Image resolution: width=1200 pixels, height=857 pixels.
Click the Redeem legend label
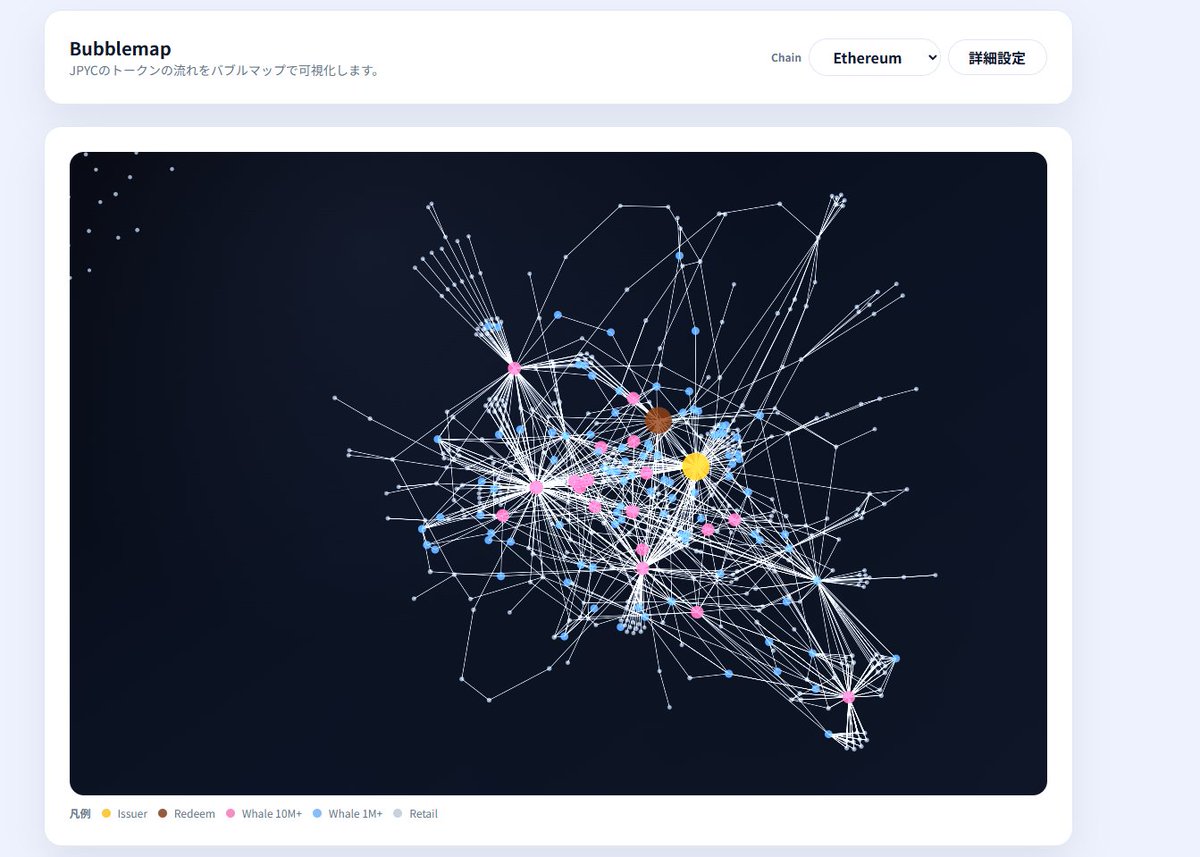(194, 814)
